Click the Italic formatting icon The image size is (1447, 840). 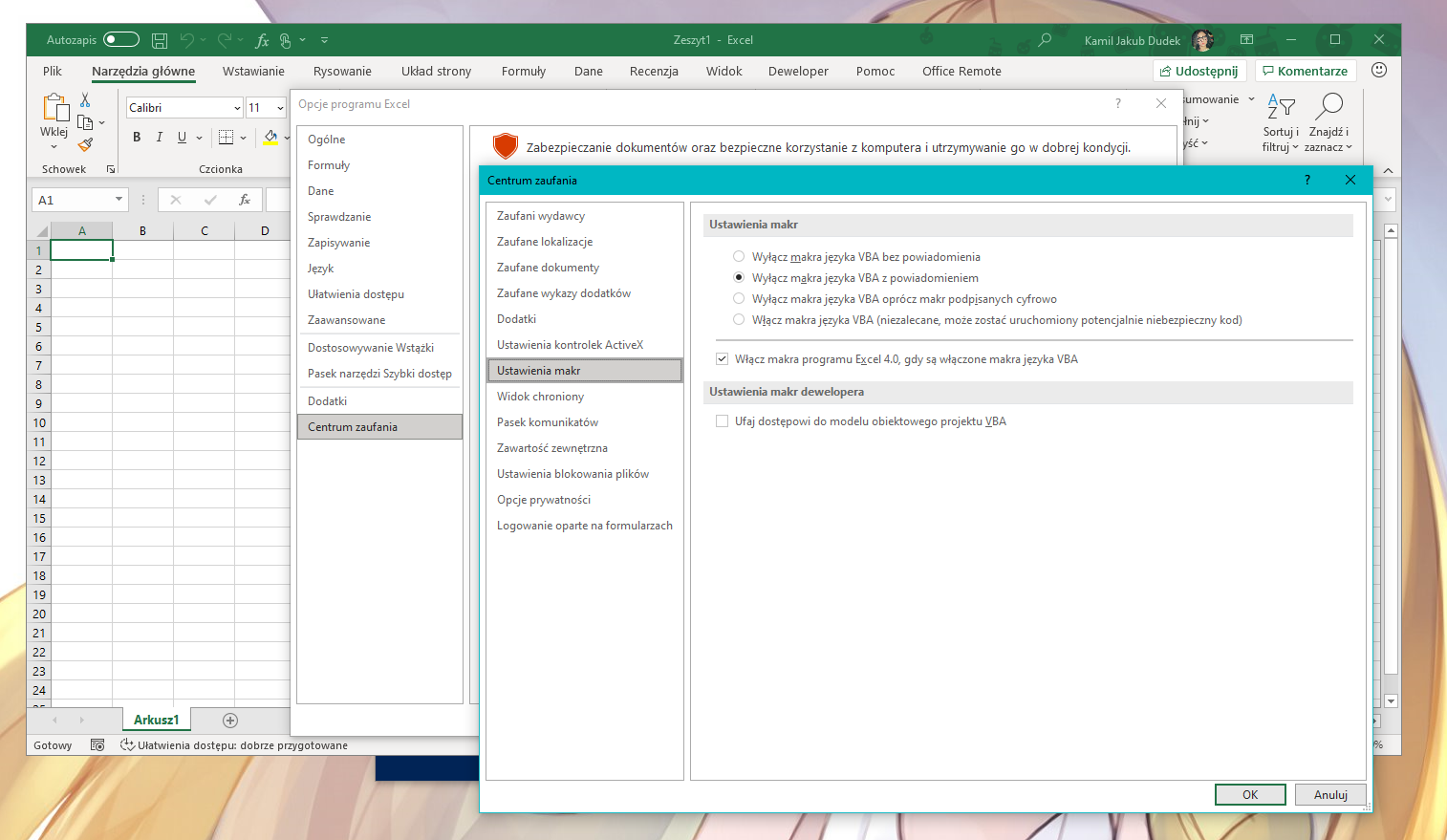pos(160,138)
